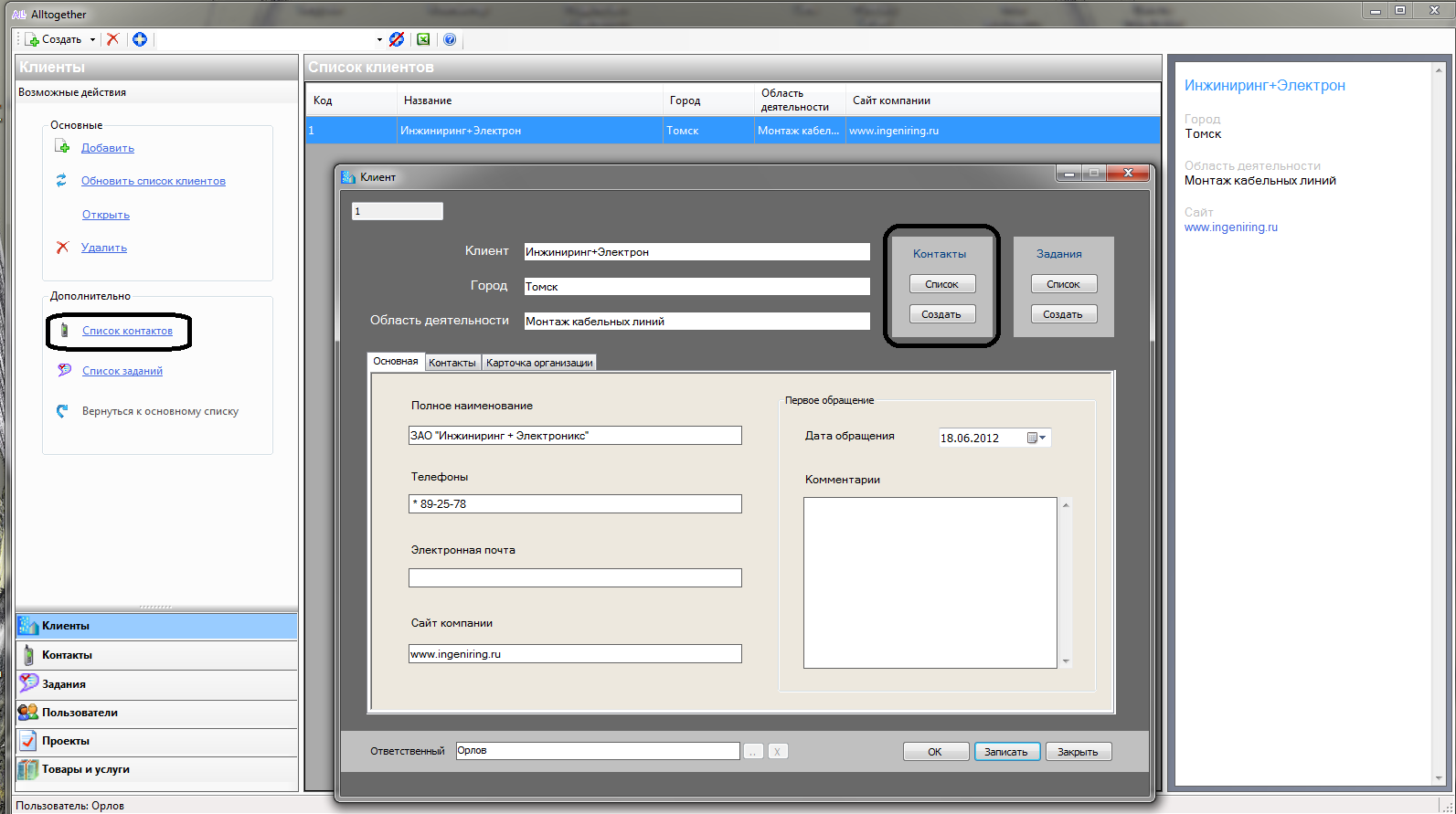This screenshot has height=814, width=1456.
Task: Click the ellipsis browse button beside Ответственный
Action: click(753, 752)
